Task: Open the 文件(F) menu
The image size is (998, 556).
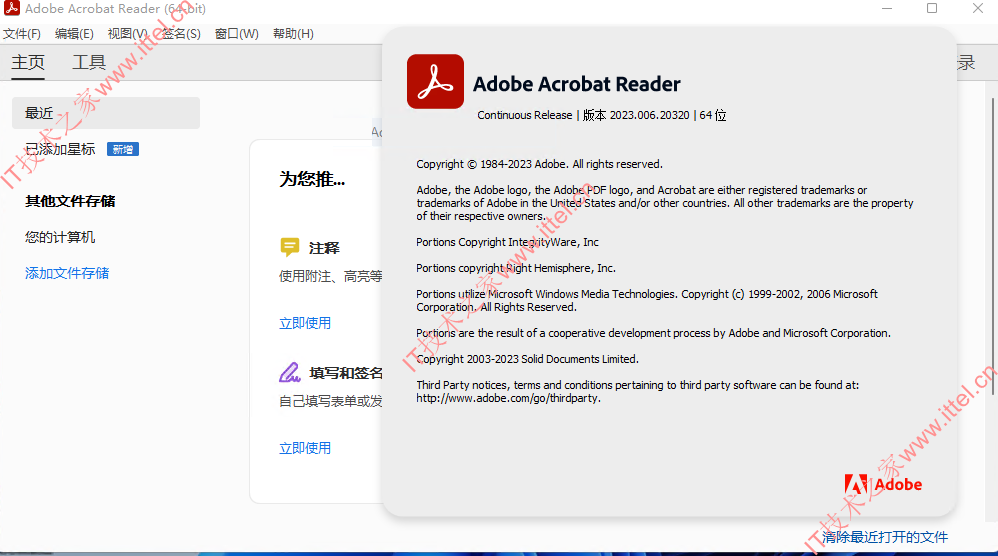Action: click(22, 34)
